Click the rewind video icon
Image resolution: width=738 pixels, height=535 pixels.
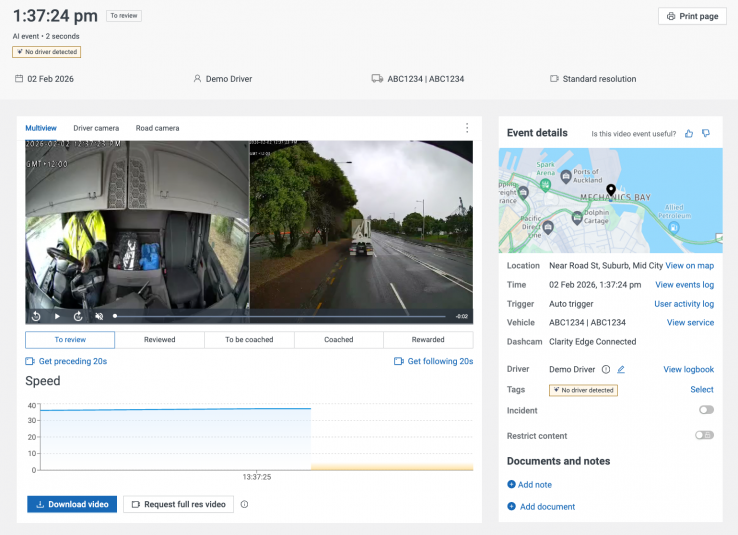(36, 316)
